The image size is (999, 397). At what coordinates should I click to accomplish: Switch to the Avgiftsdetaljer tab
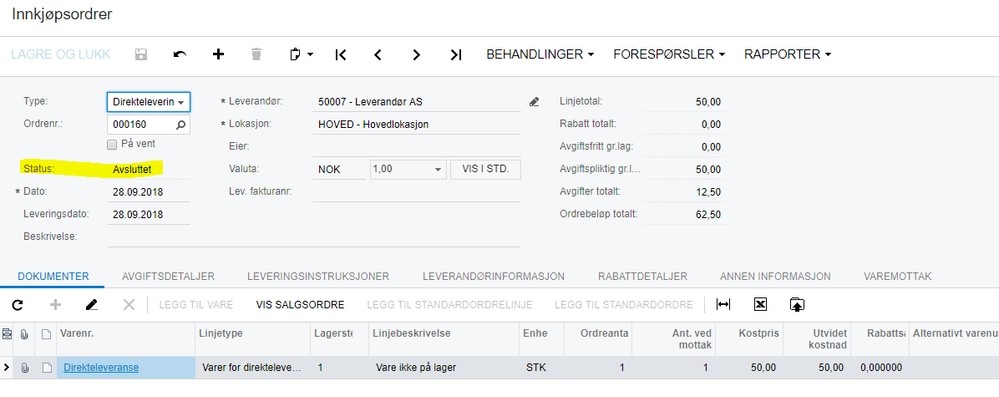[x=168, y=276]
